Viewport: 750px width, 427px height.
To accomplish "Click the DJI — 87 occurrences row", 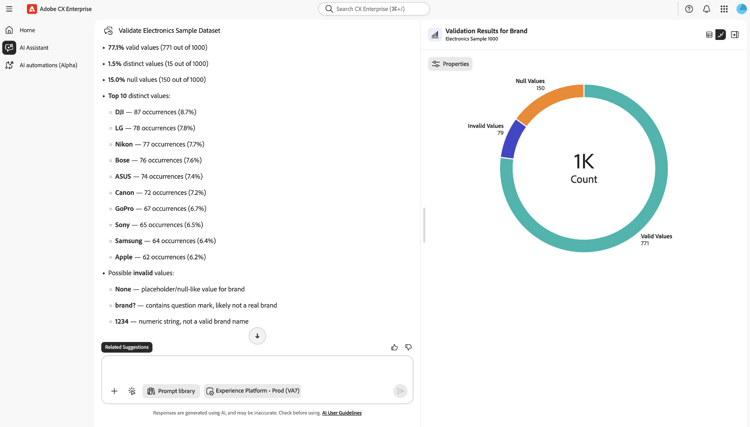I will click(x=155, y=112).
